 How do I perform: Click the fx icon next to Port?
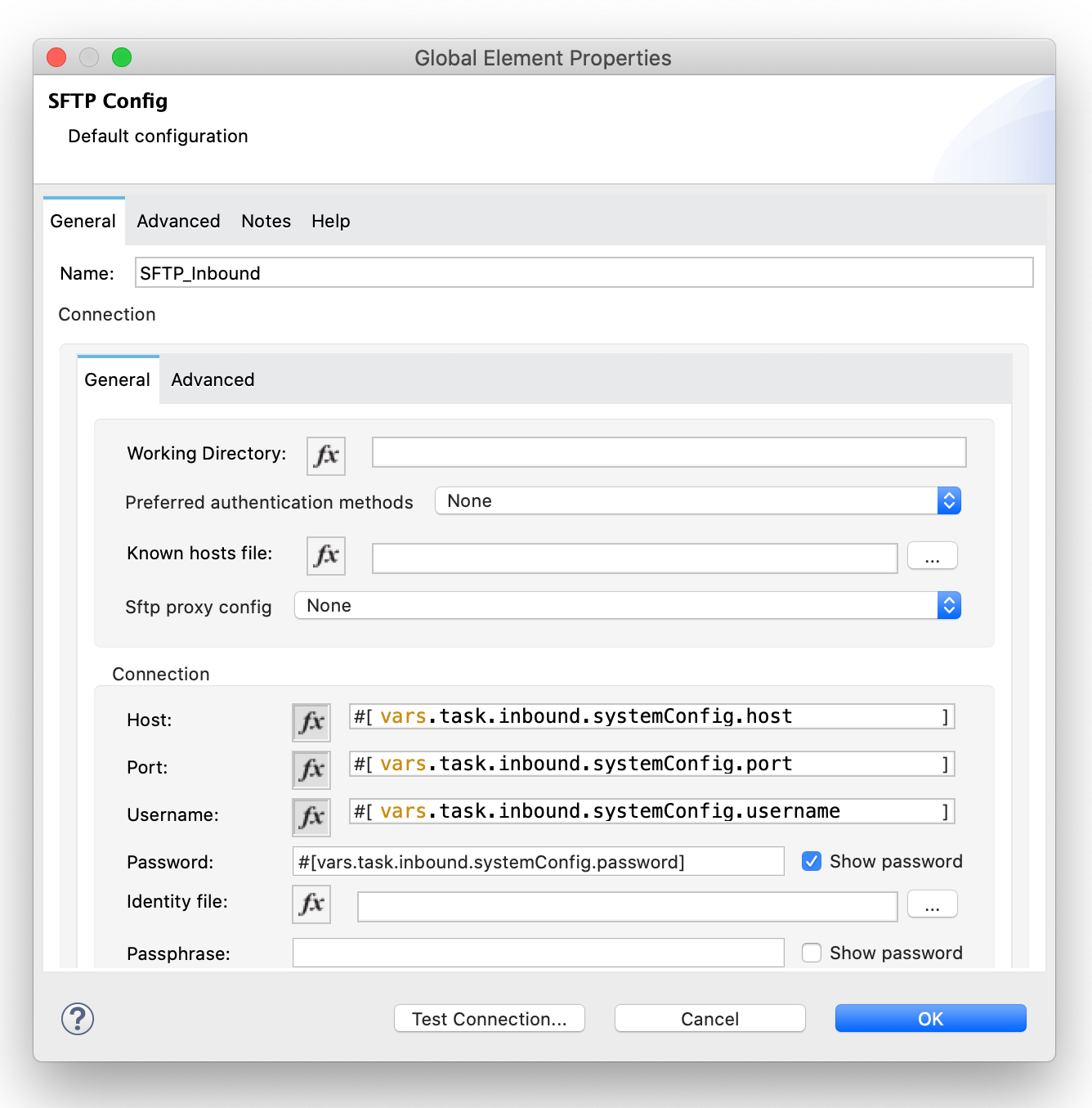click(311, 769)
